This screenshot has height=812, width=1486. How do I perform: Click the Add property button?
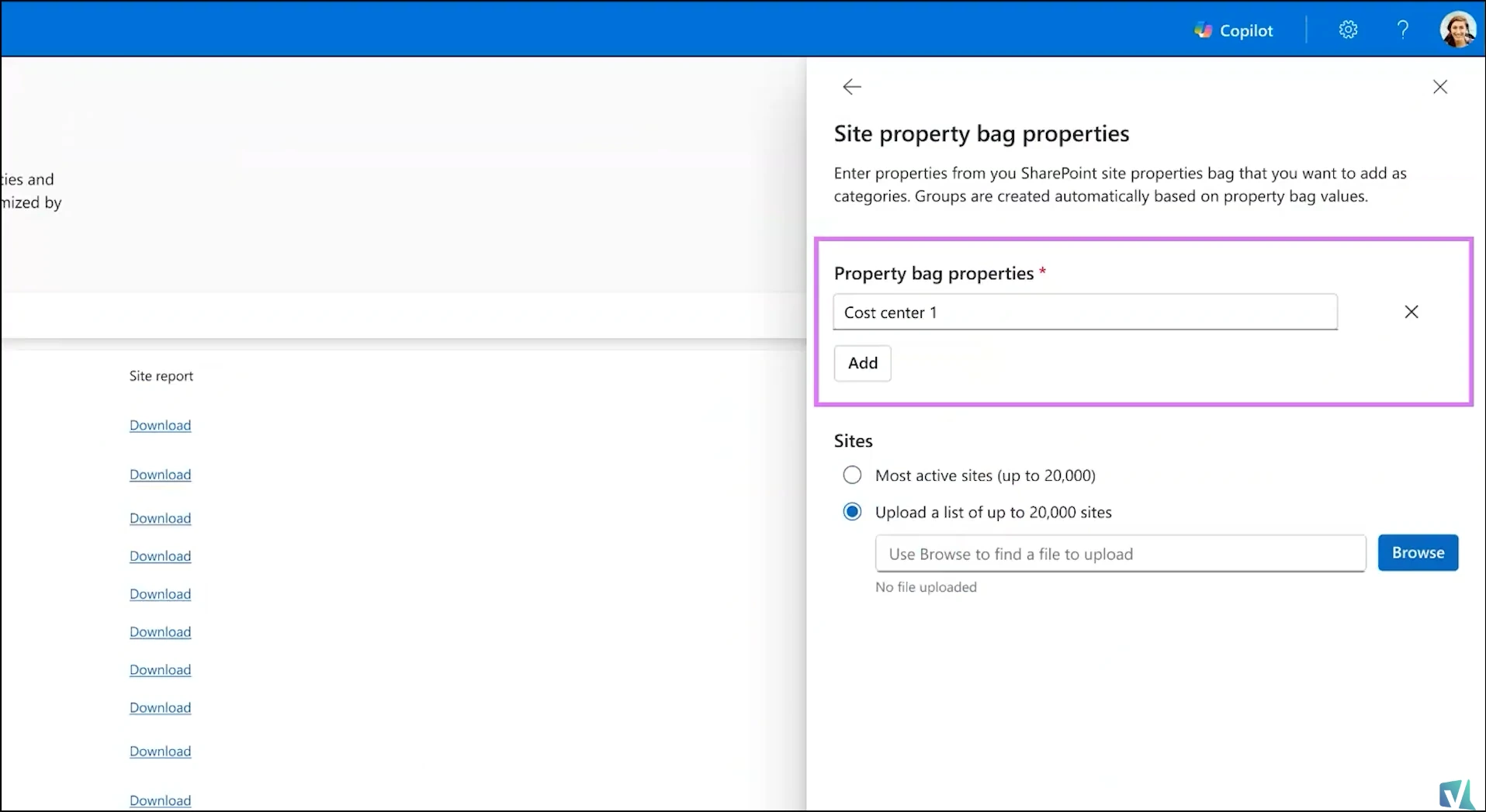pos(862,363)
